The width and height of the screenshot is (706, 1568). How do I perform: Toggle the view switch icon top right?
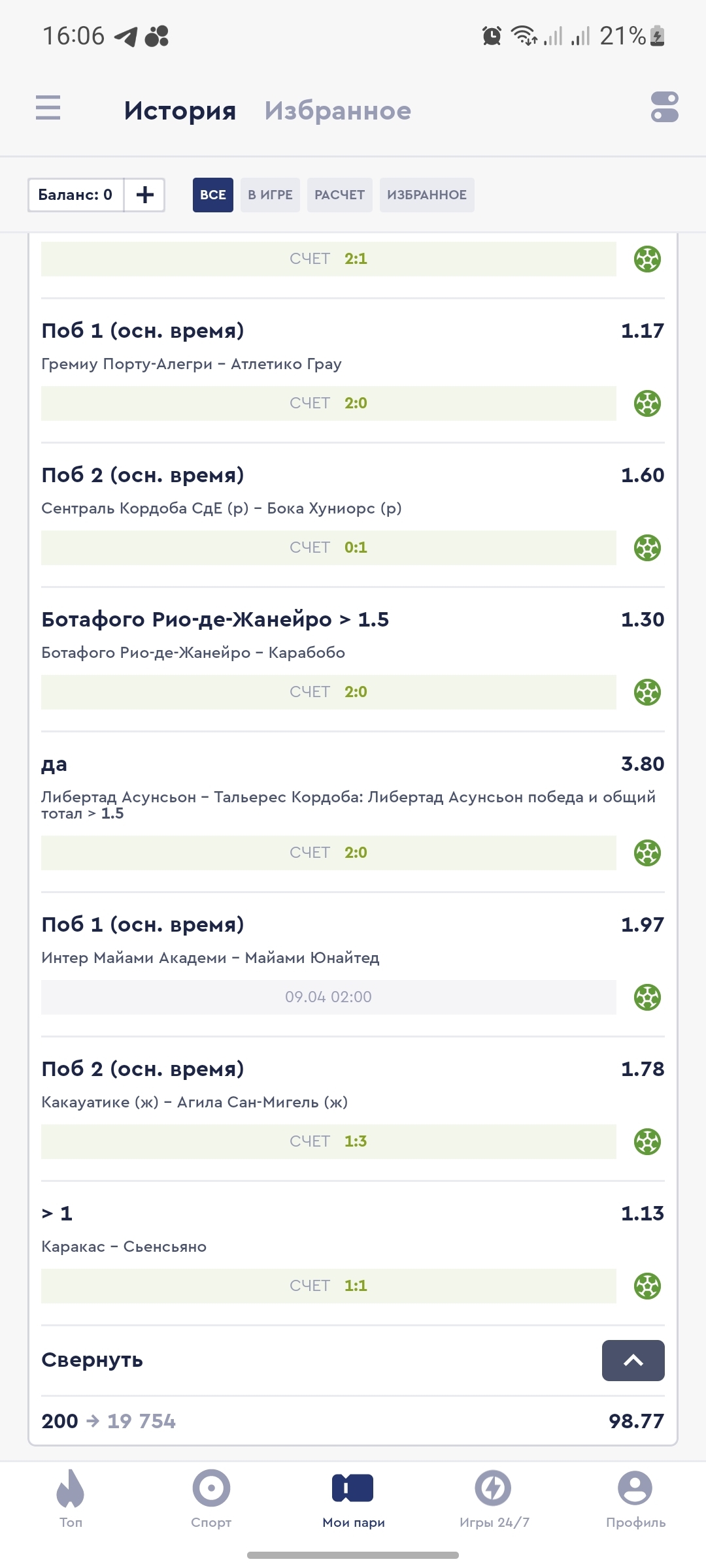664,107
